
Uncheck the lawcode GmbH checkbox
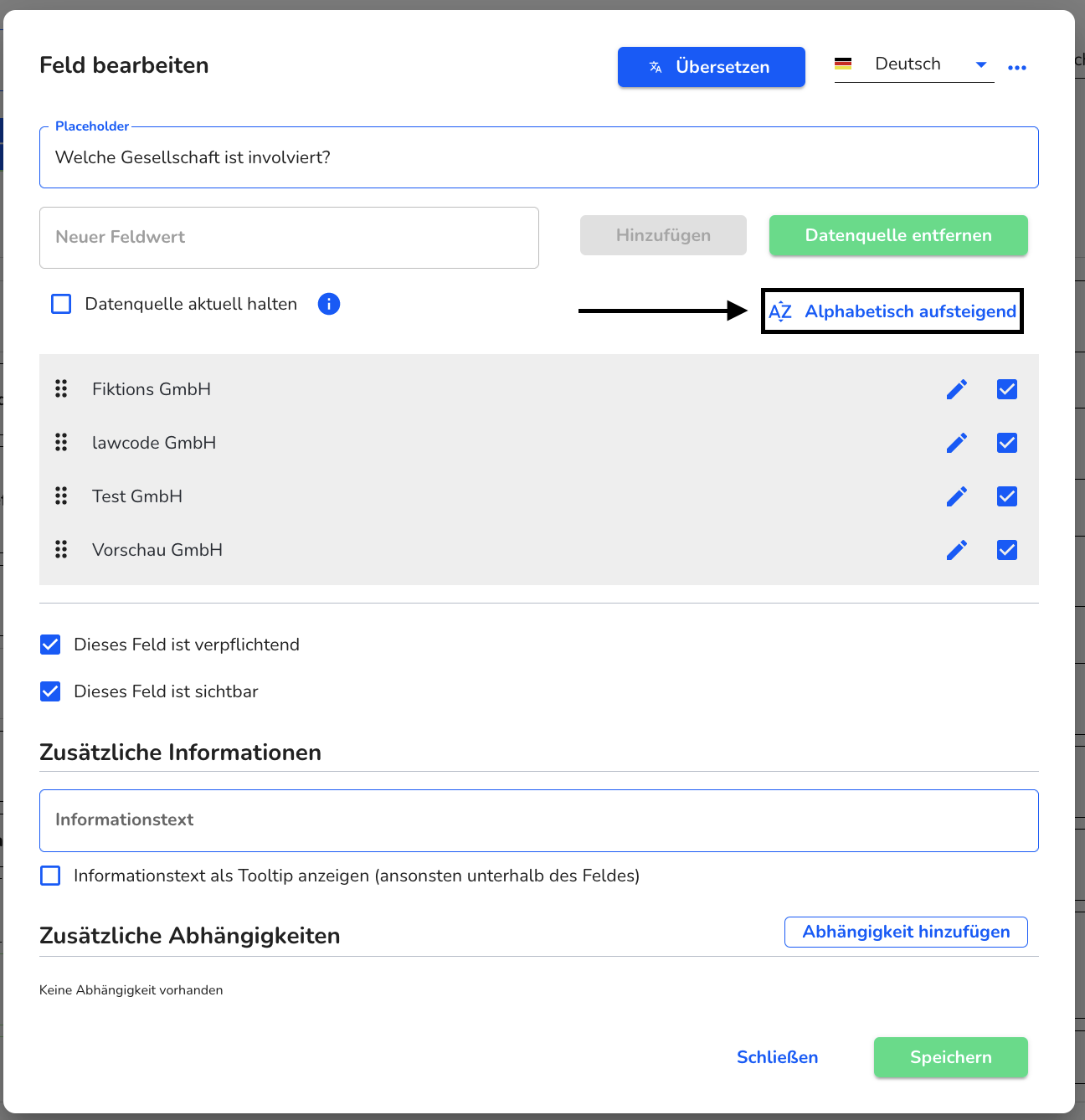1007,443
